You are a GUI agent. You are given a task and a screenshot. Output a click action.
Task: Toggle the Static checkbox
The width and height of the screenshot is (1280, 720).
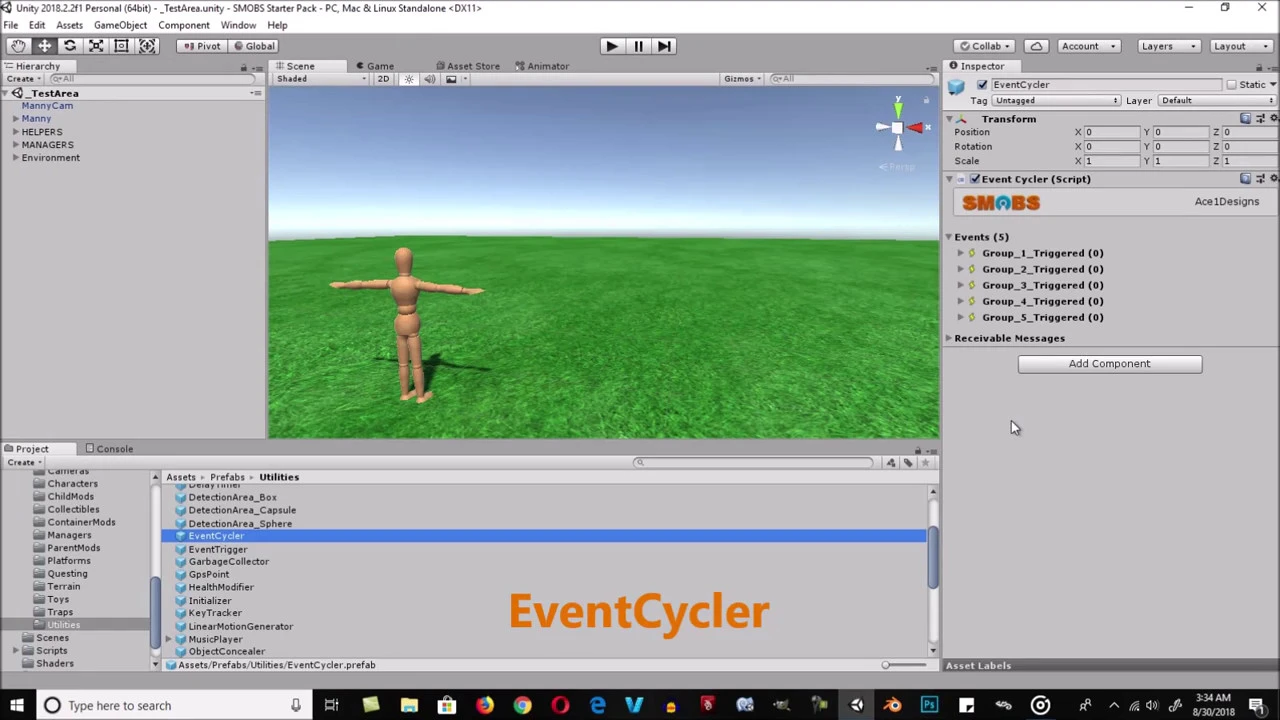[x=1231, y=85]
